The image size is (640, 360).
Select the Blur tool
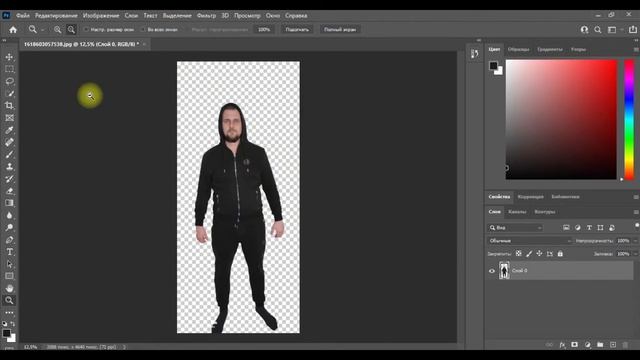click(x=9, y=215)
